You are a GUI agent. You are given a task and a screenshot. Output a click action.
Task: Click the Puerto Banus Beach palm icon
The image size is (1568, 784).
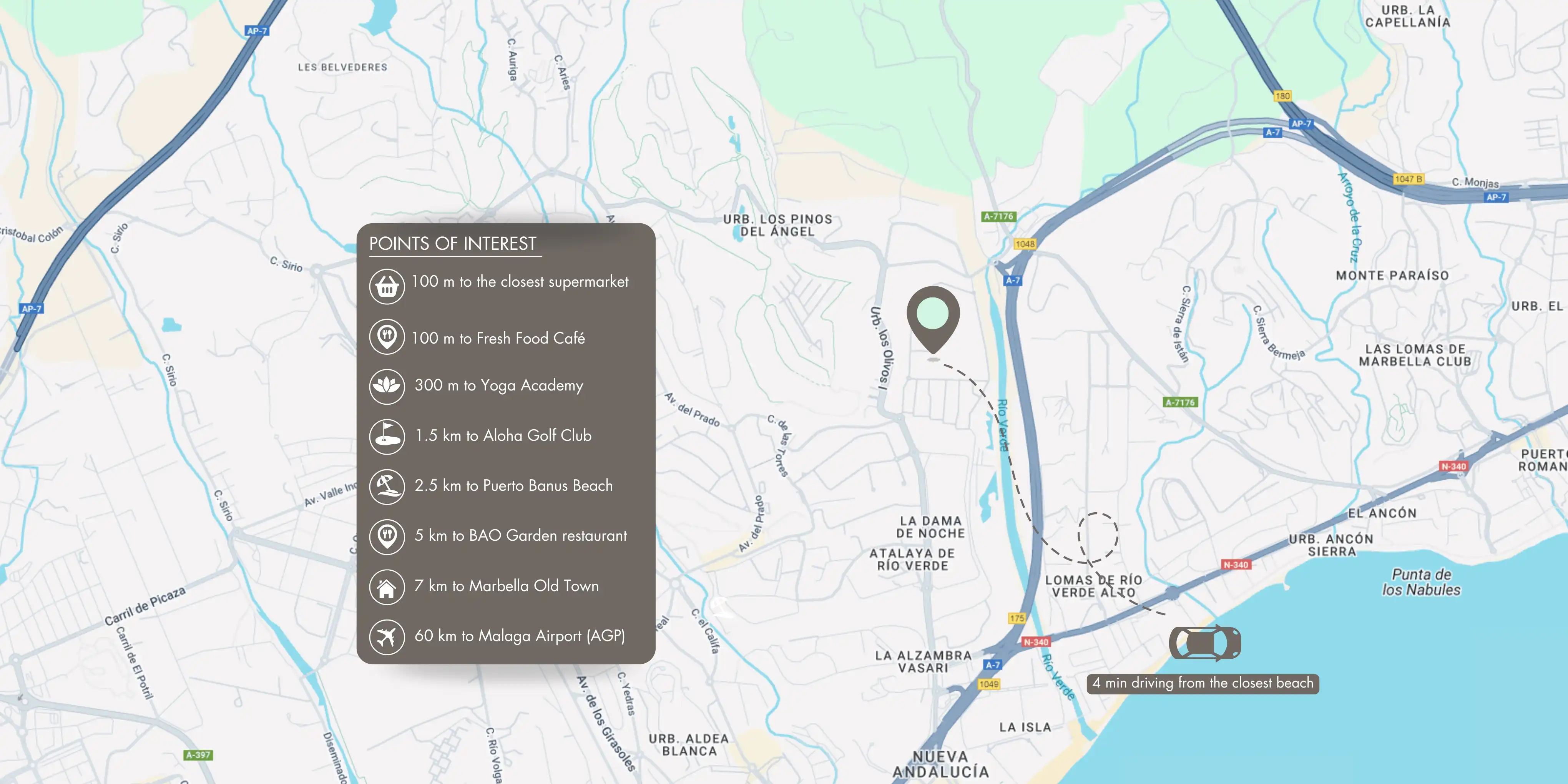(387, 486)
